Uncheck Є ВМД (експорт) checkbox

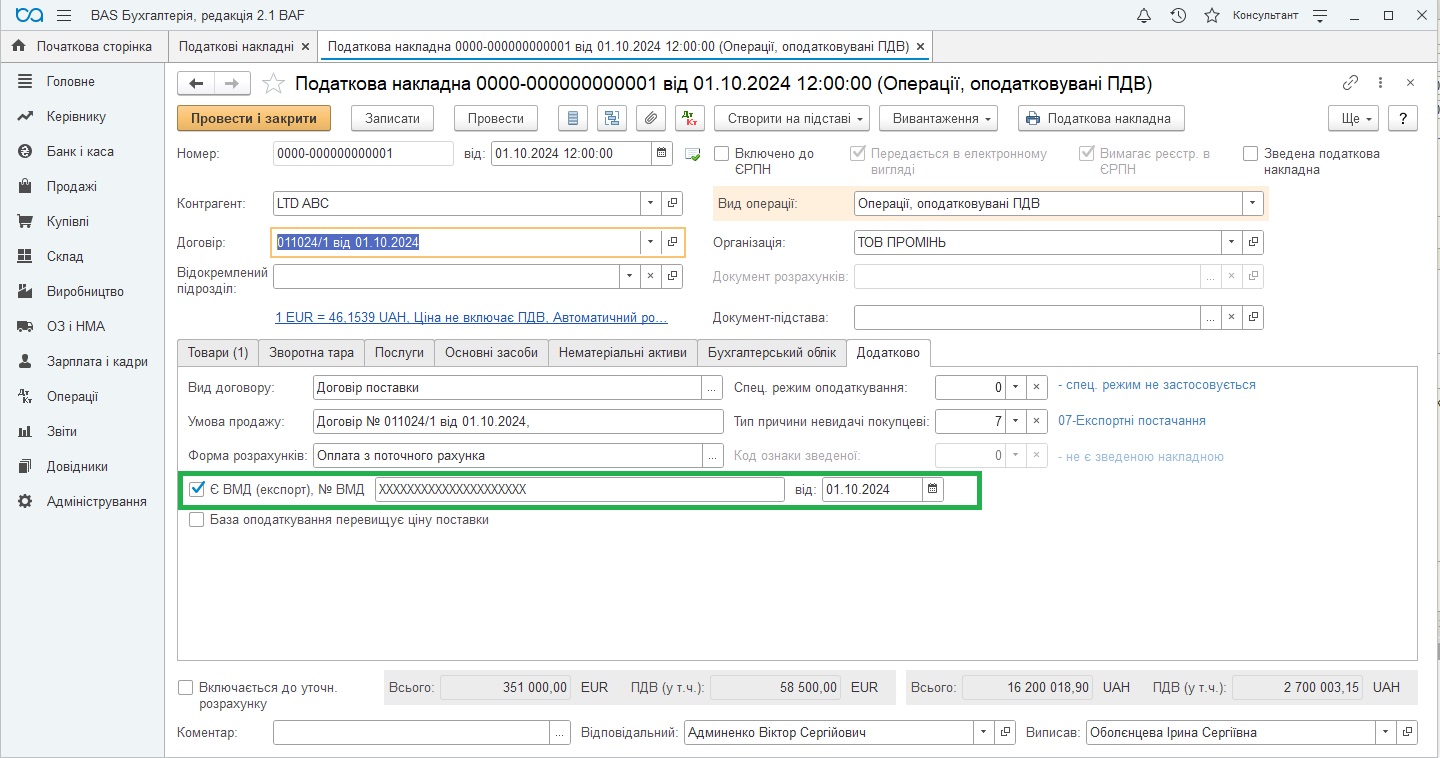tap(197, 489)
